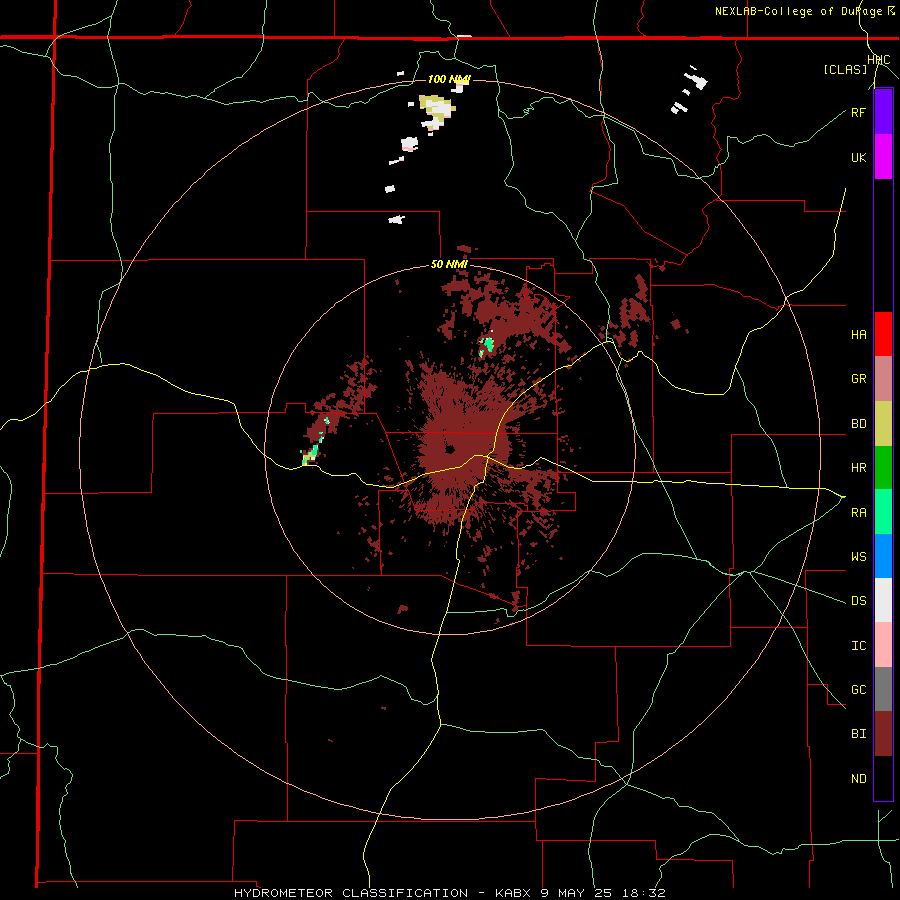Click the '50 NMI' range ring label
The width and height of the screenshot is (900, 900).
449,265
